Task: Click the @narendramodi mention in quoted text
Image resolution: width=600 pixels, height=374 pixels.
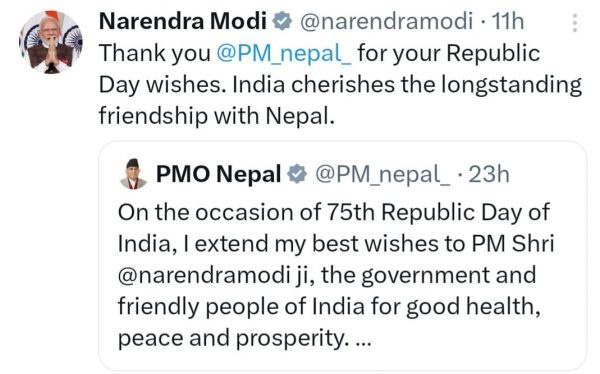Action: tap(204, 275)
